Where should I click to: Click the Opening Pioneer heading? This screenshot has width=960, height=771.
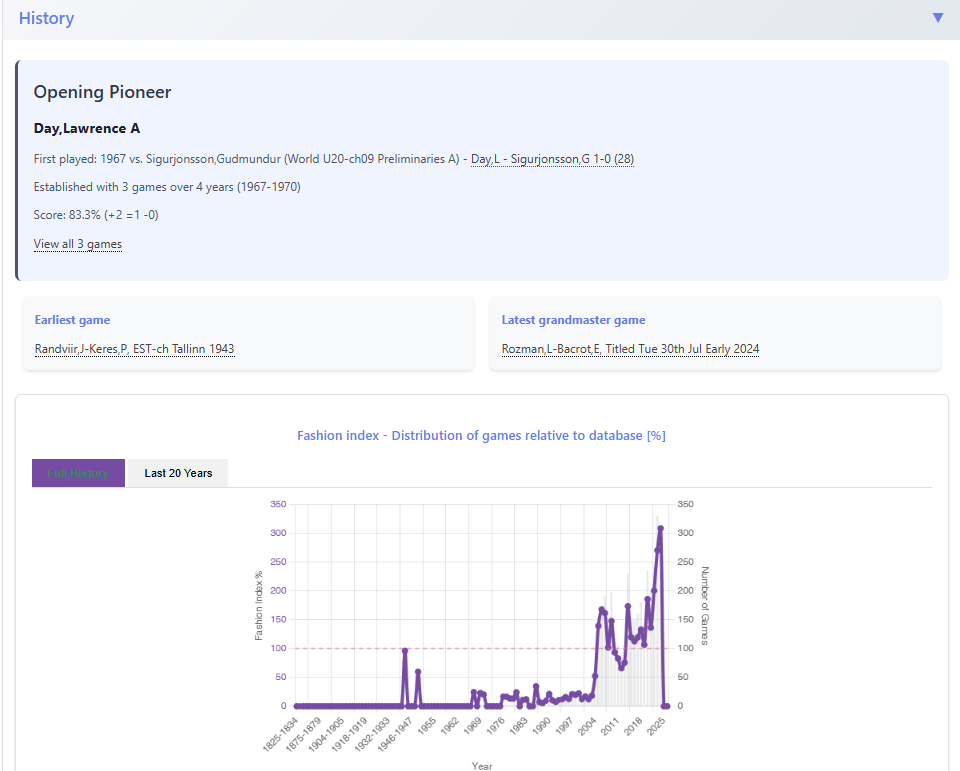pyautogui.click(x=102, y=92)
